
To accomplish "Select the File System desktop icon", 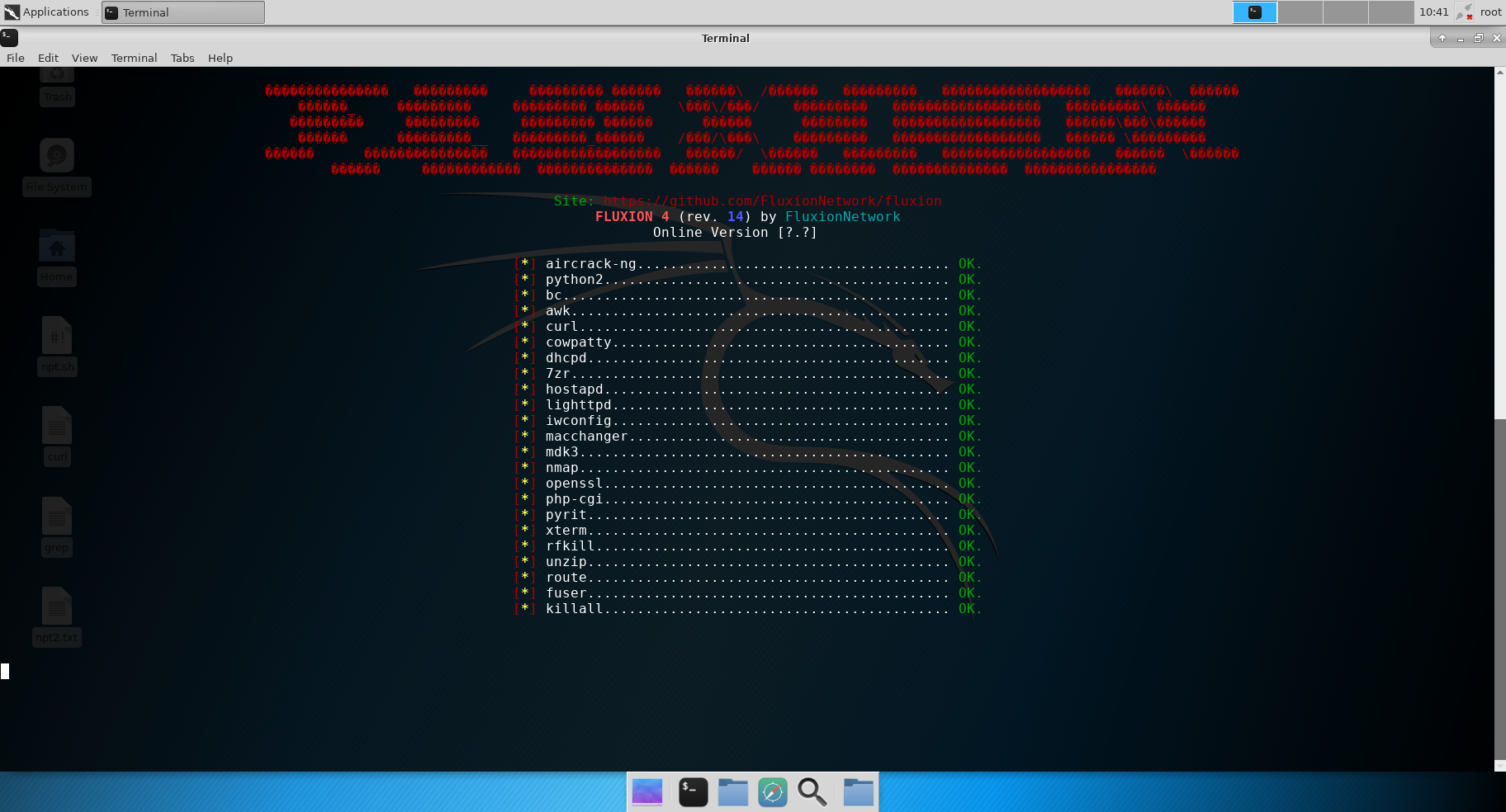I will 57,167.
